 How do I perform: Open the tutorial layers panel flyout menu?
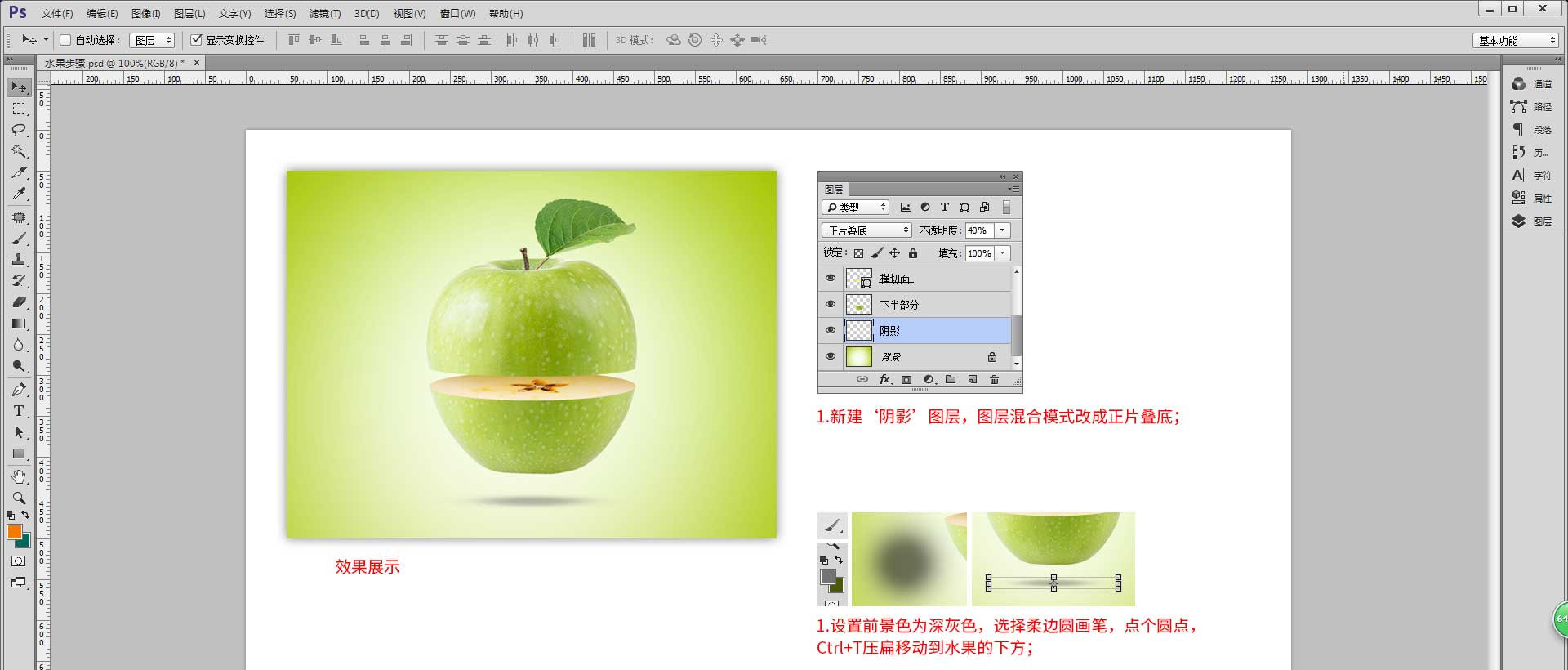pos(1013,189)
